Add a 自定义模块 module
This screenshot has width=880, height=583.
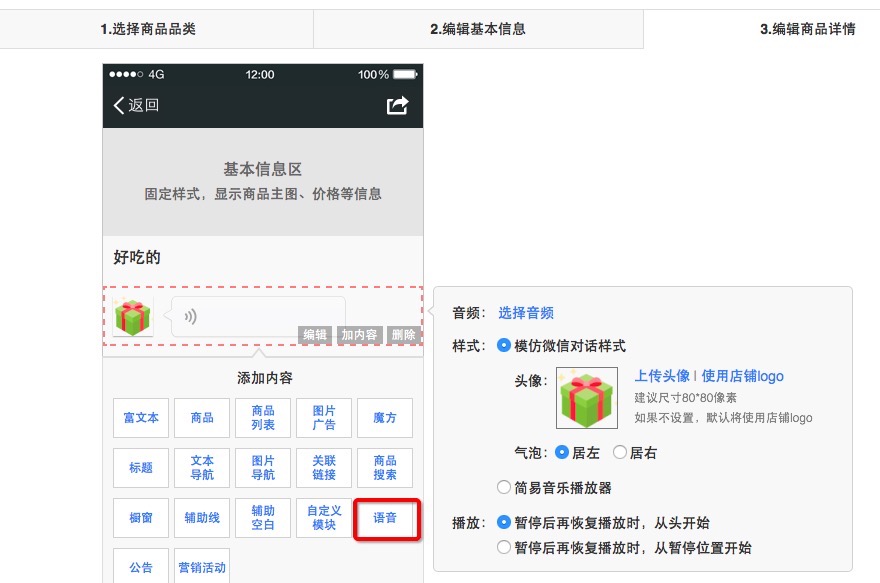click(324, 518)
